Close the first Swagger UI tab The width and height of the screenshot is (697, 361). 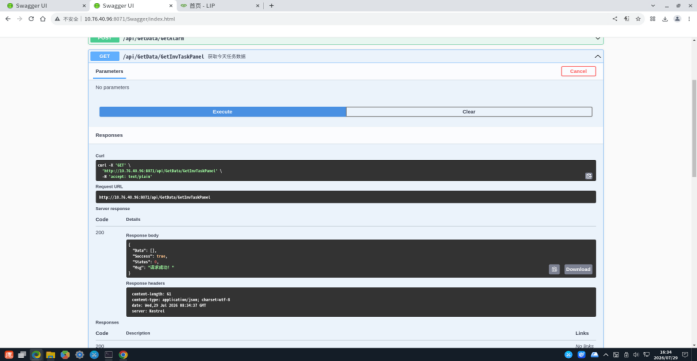point(84,6)
